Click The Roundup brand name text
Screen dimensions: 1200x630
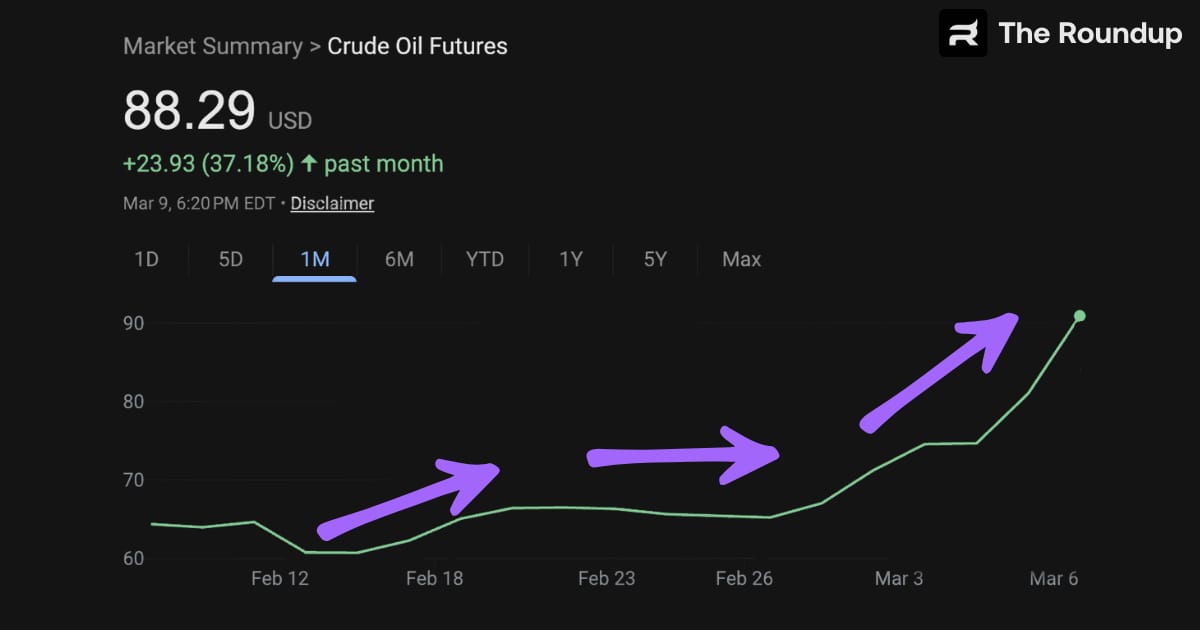[1090, 33]
